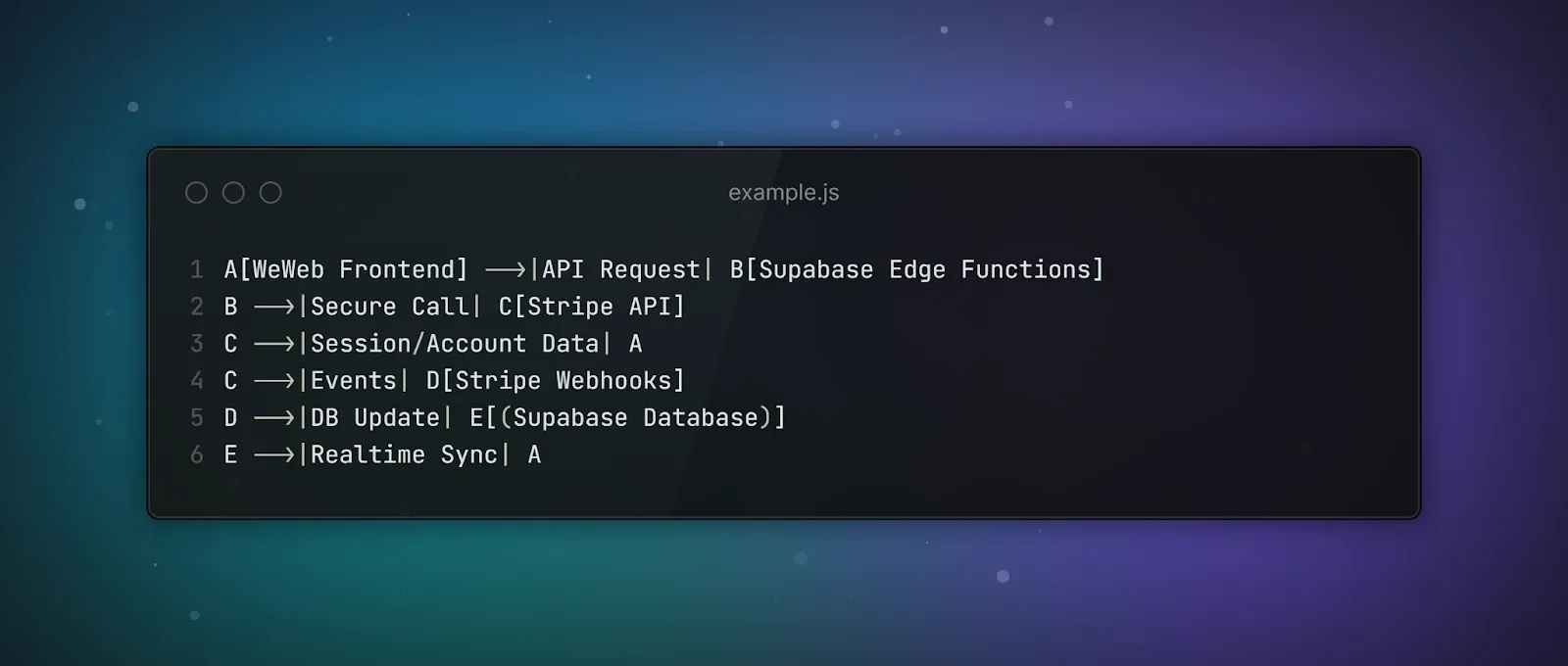Click the text "D[Stripe Webhooks]"
Viewport: 1568px width, 666px height.
[x=556, y=380]
